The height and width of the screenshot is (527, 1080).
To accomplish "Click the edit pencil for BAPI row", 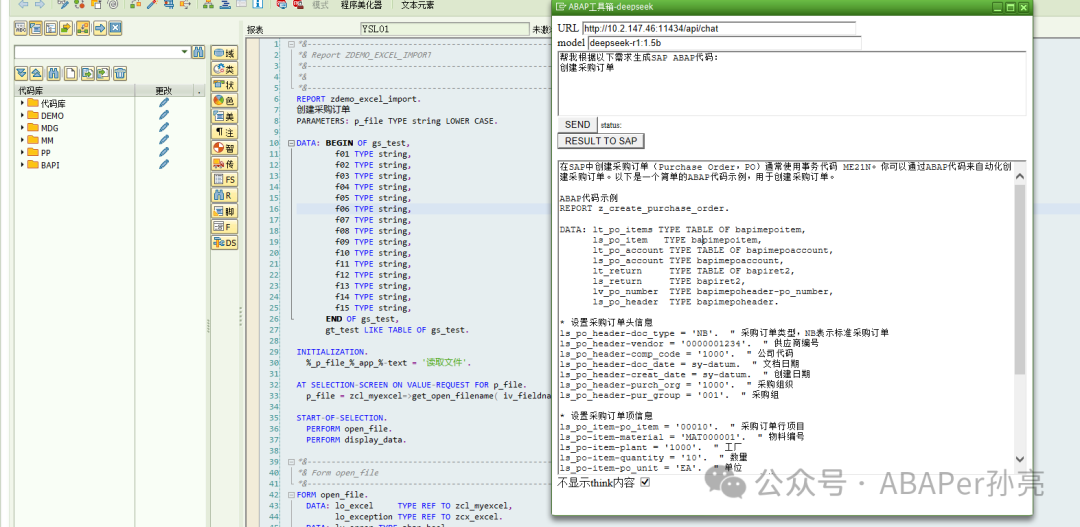I will [163, 165].
